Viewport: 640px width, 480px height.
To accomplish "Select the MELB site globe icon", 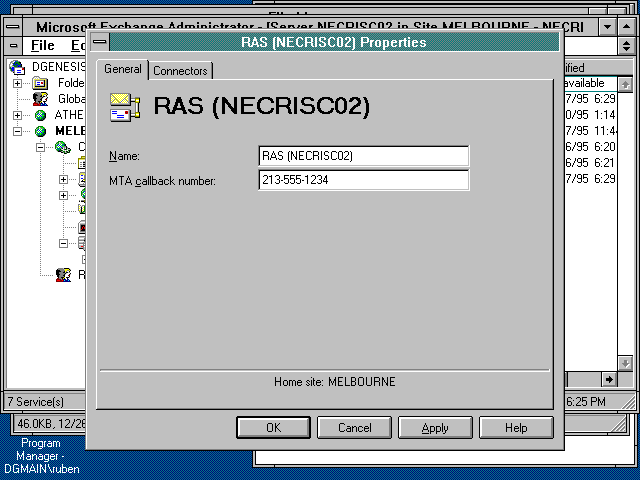I will [40, 131].
